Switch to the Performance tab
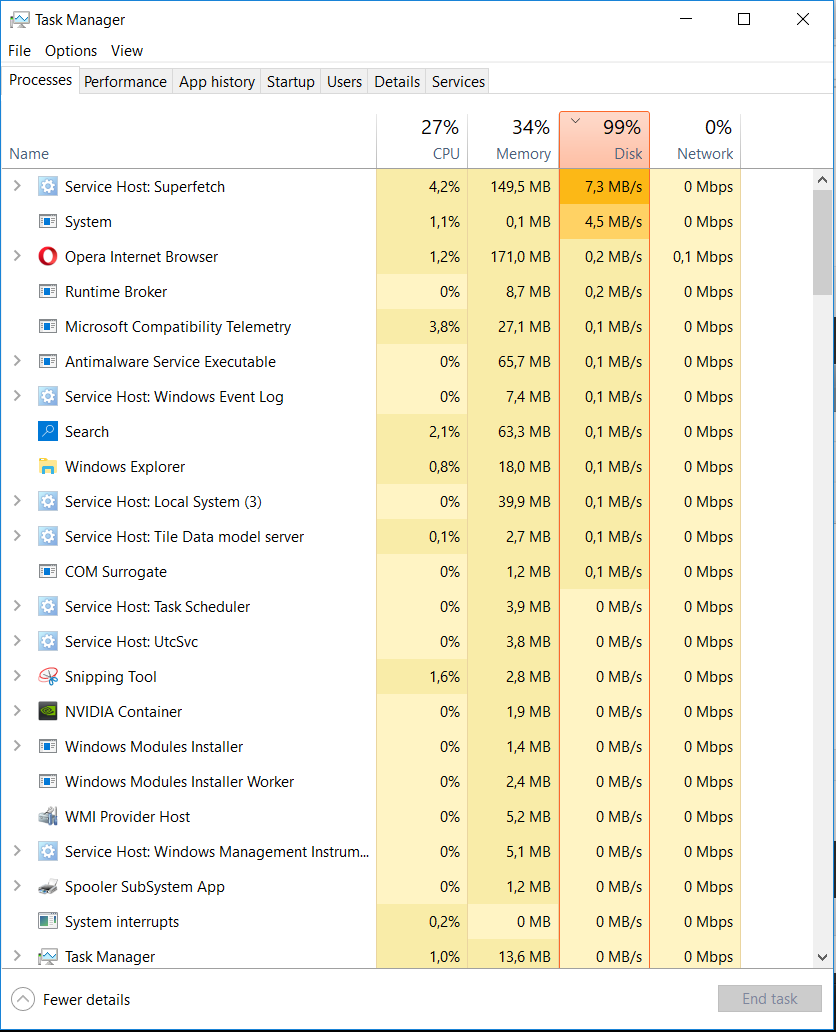836x1032 pixels. [125, 82]
